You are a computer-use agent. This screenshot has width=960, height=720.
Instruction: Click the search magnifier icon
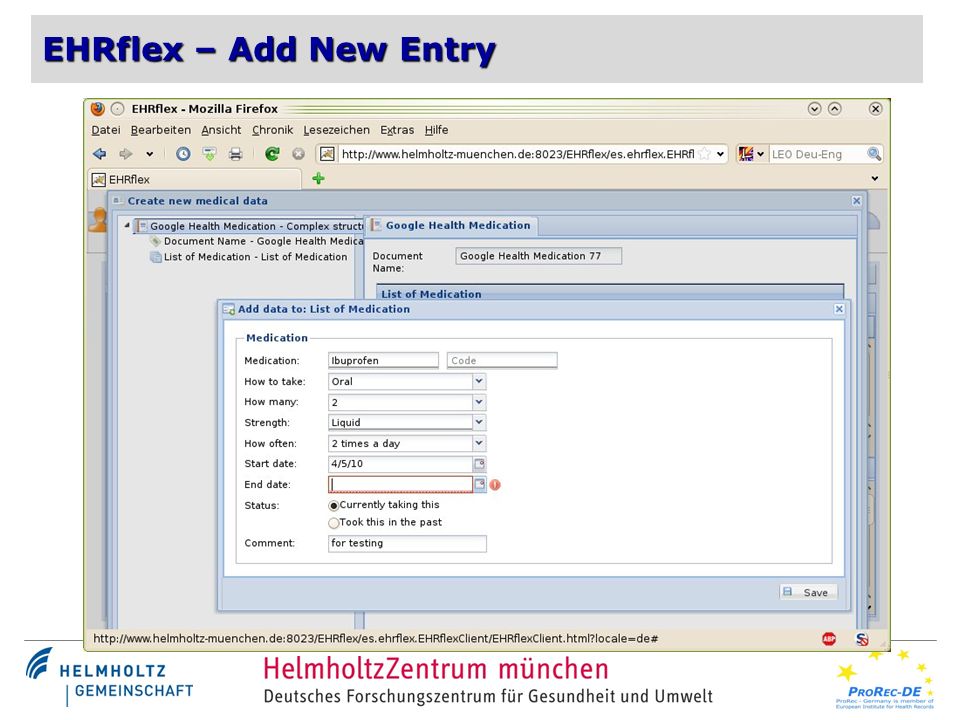(x=874, y=154)
